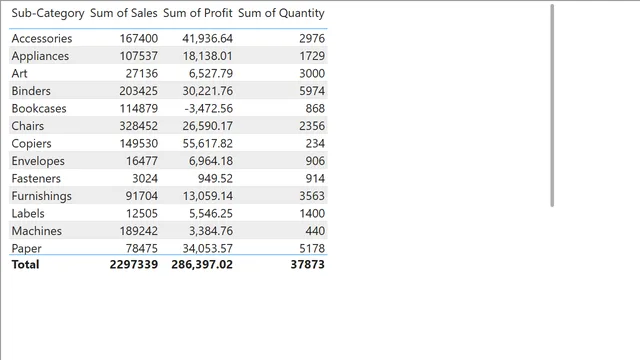Click Paper profit 34,053.57
Screen dimensions: 640x360
tap(207, 248)
